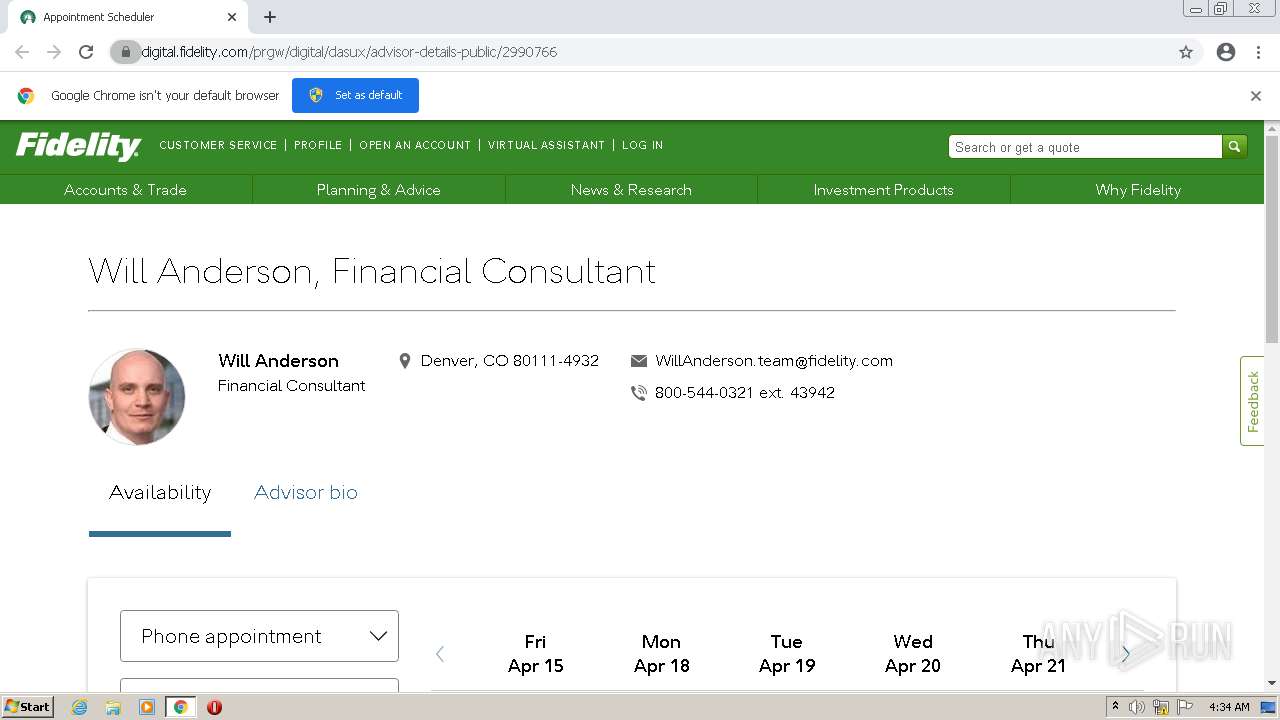Open the Chrome three-dot menu

click(1258, 52)
